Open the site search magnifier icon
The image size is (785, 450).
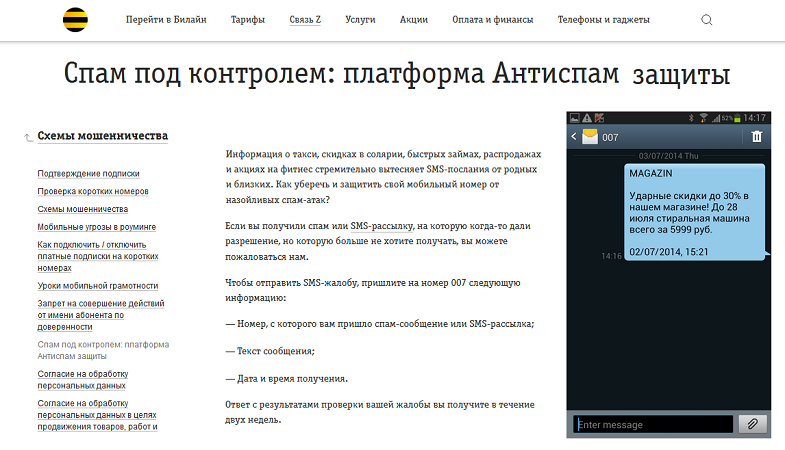click(706, 20)
